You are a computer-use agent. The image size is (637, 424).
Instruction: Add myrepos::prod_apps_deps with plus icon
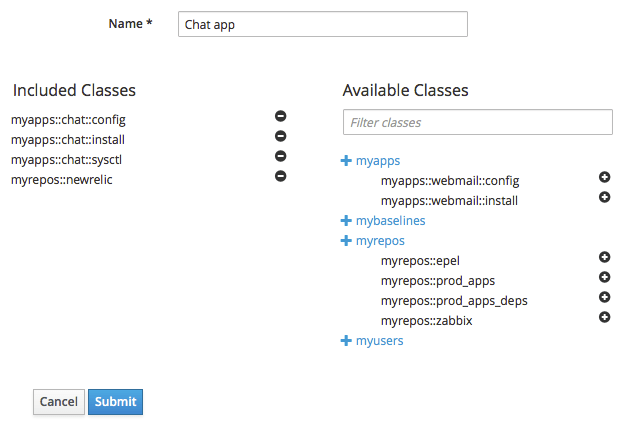[604, 297]
